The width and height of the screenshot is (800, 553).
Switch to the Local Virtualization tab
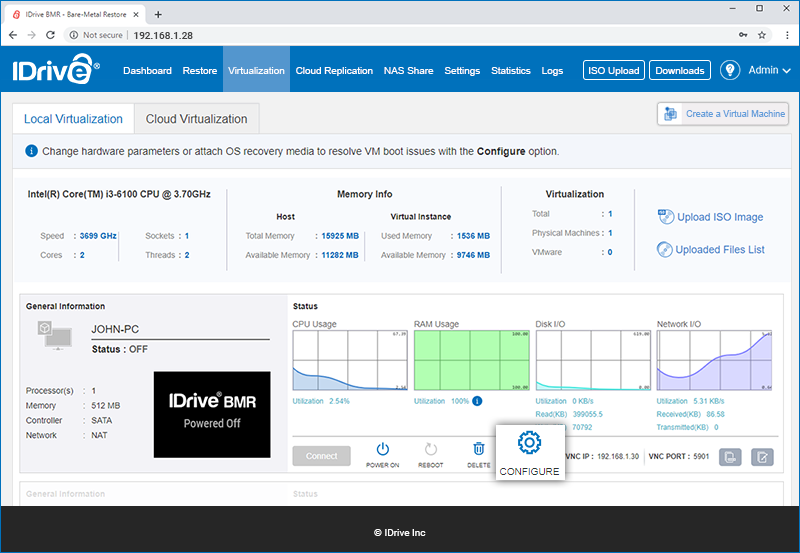(x=73, y=118)
